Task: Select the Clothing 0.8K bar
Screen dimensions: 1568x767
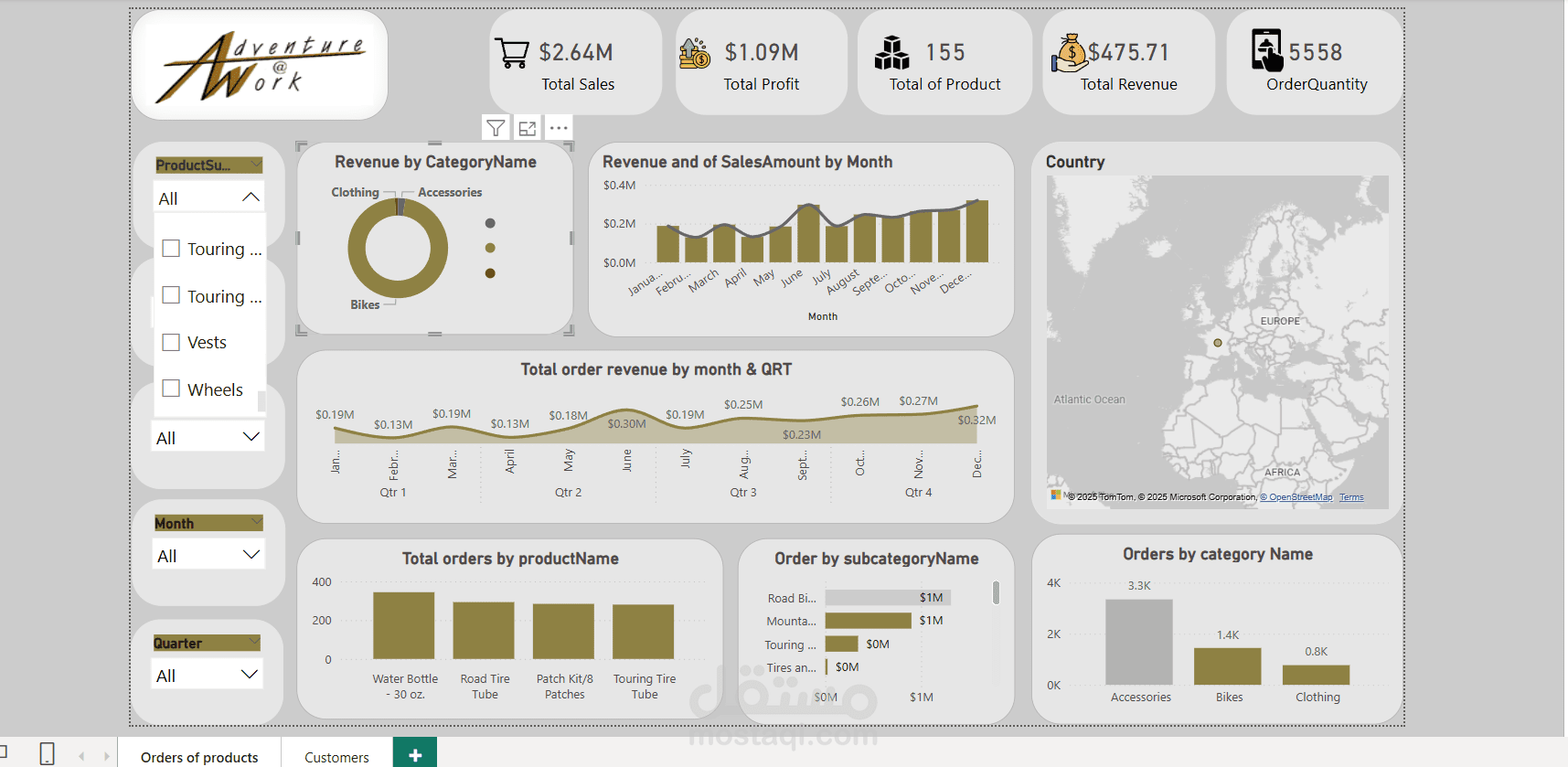Action: [x=1317, y=676]
